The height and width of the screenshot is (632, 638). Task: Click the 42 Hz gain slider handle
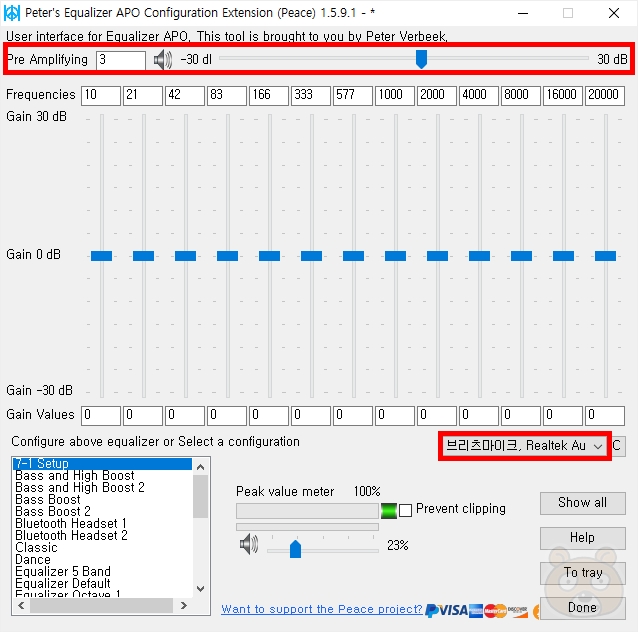tap(185, 256)
